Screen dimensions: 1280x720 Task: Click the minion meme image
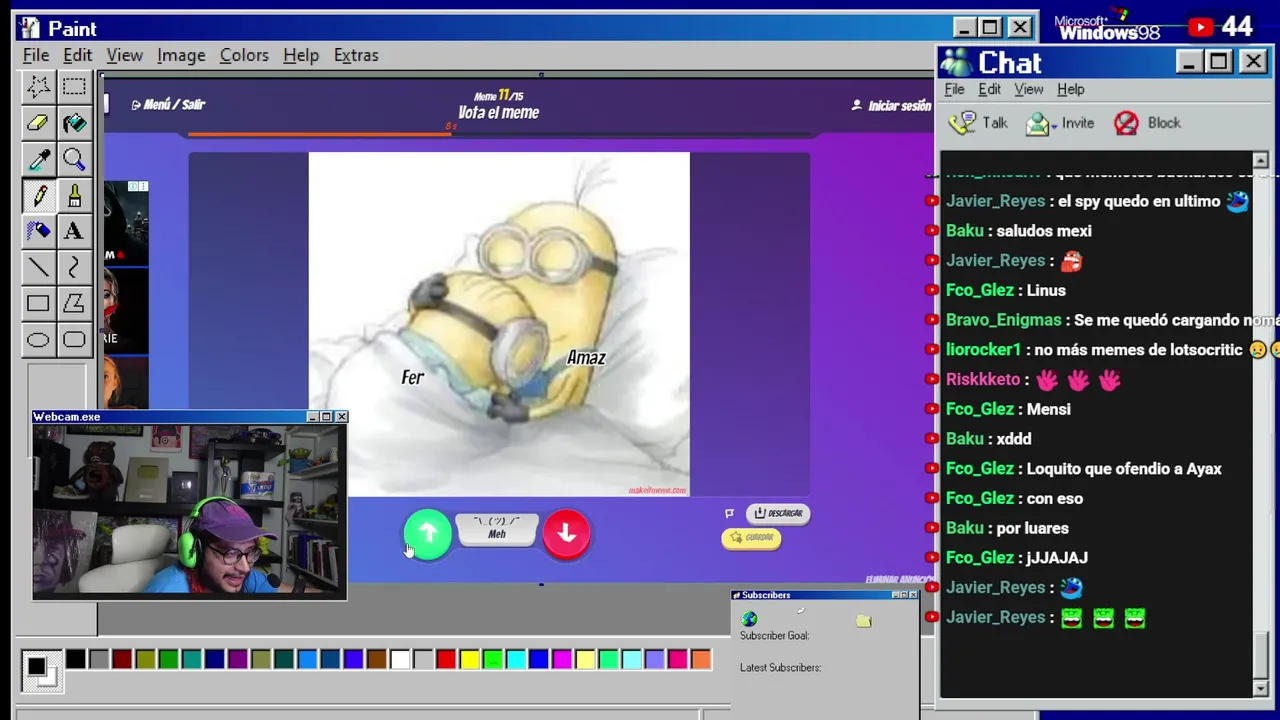point(499,324)
